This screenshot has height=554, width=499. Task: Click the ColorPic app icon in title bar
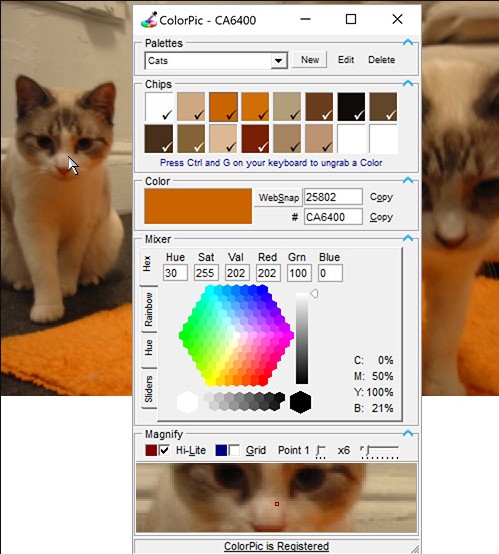[x=149, y=20]
